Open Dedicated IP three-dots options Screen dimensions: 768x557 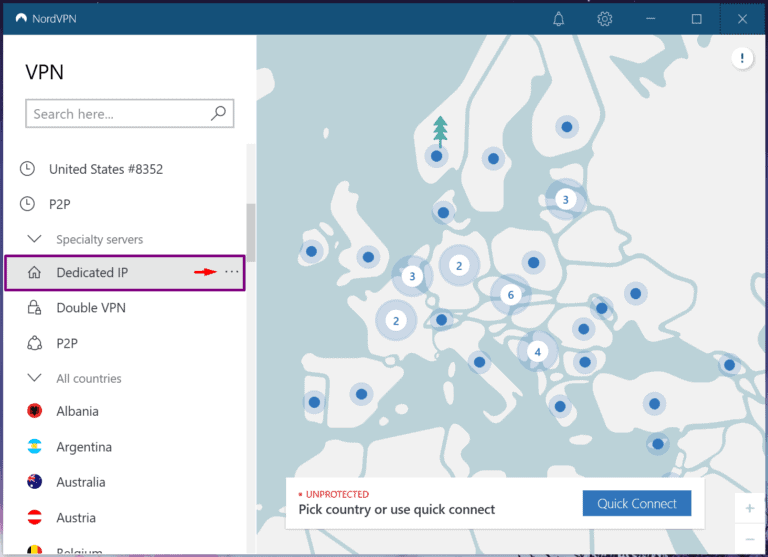click(232, 272)
